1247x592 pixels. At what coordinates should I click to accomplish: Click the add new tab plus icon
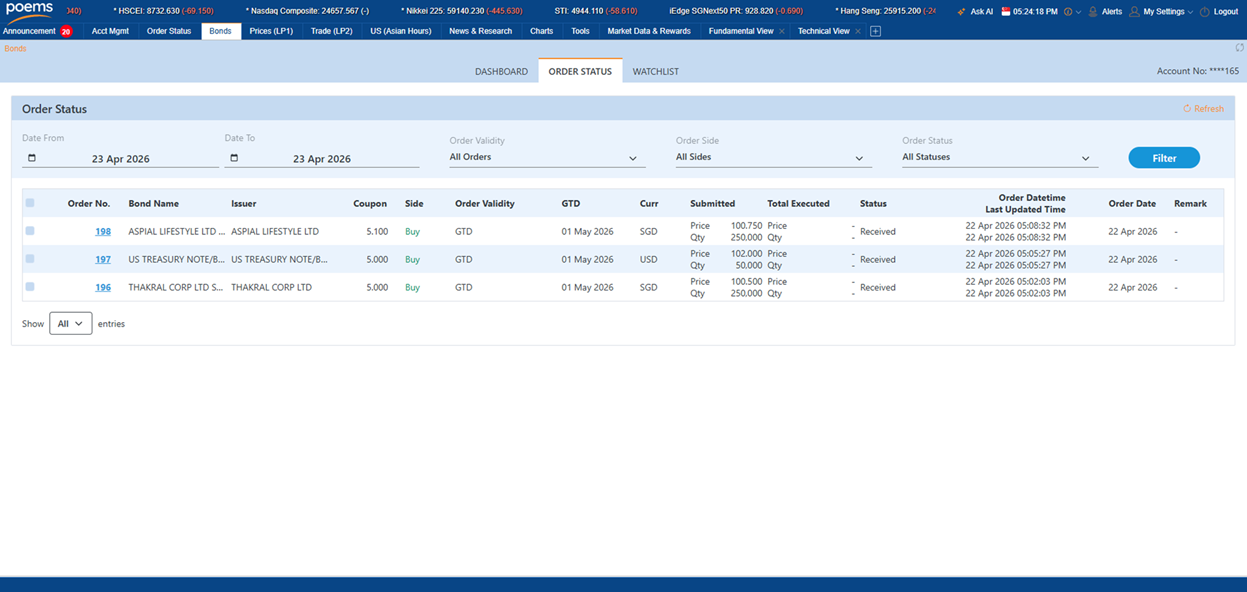tap(876, 31)
